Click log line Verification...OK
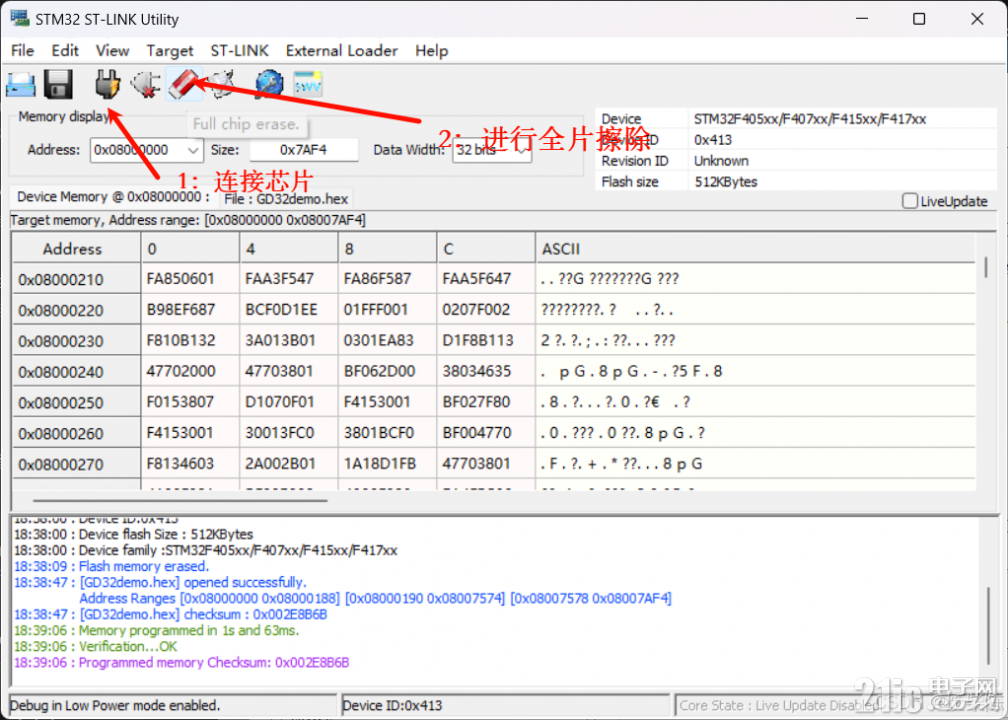Image resolution: width=1008 pixels, height=720 pixels. coord(96,646)
